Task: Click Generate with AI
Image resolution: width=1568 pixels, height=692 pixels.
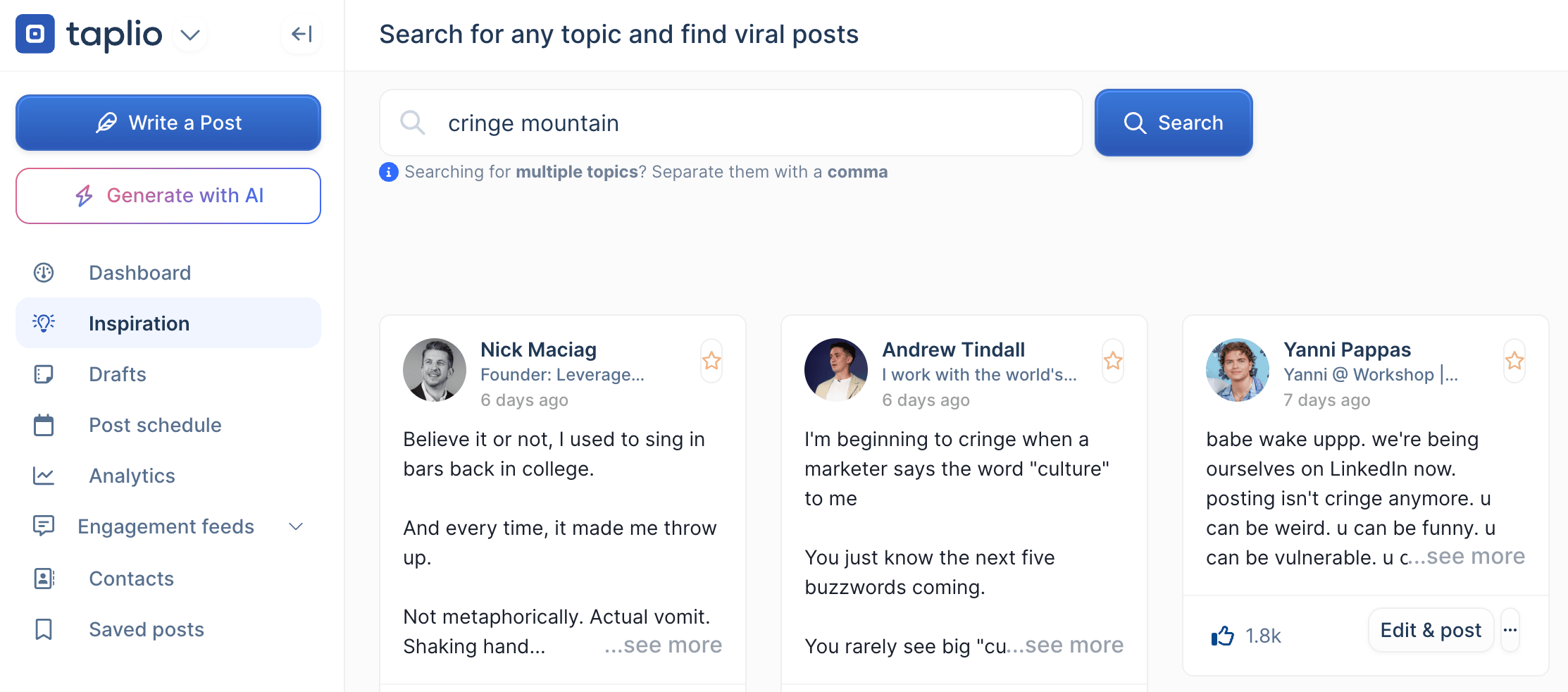Action: tap(168, 196)
